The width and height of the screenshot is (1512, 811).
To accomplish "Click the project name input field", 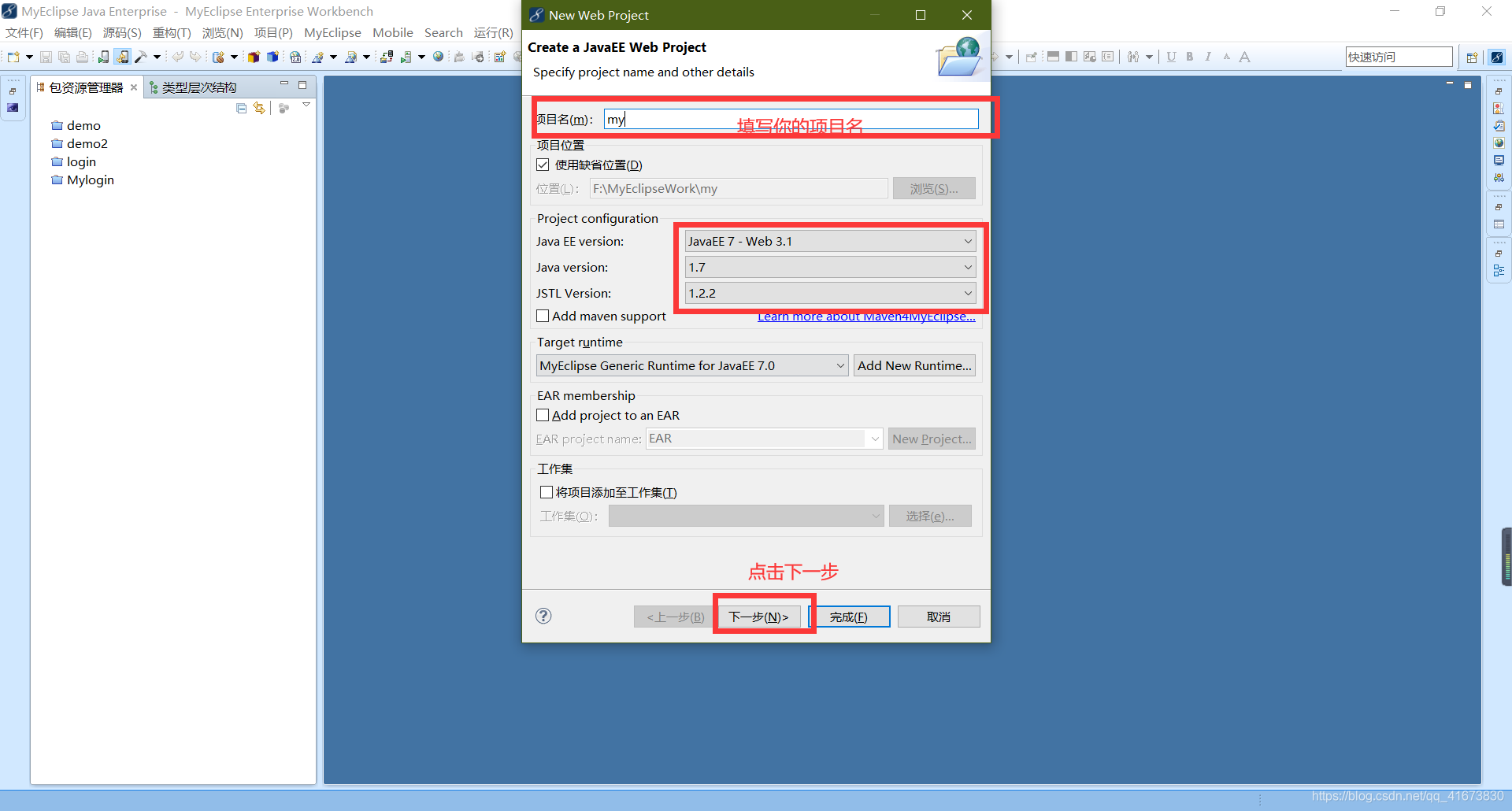I will pyautogui.click(x=791, y=119).
